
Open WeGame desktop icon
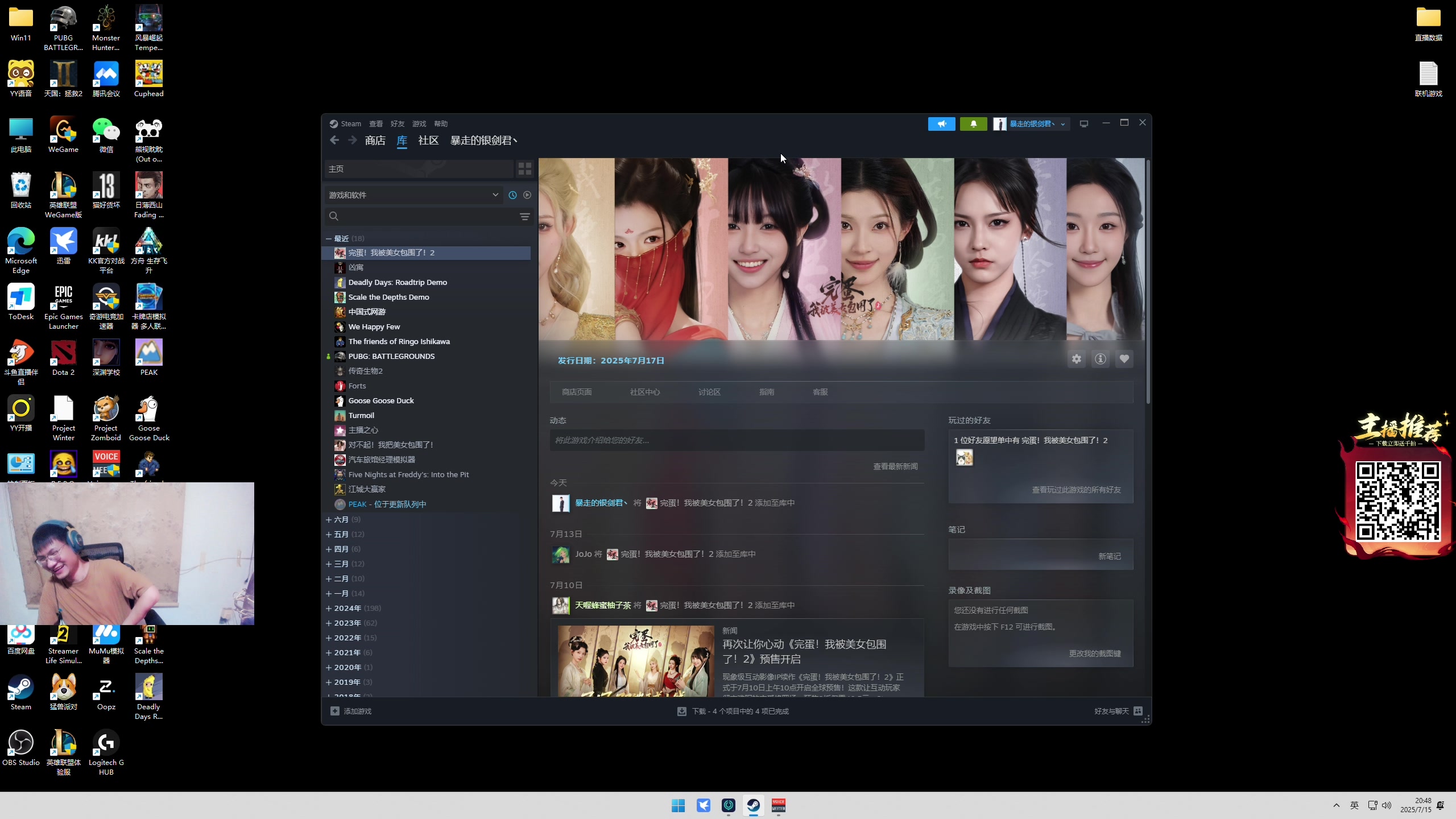pyautogui.click(x=63, y=135)
